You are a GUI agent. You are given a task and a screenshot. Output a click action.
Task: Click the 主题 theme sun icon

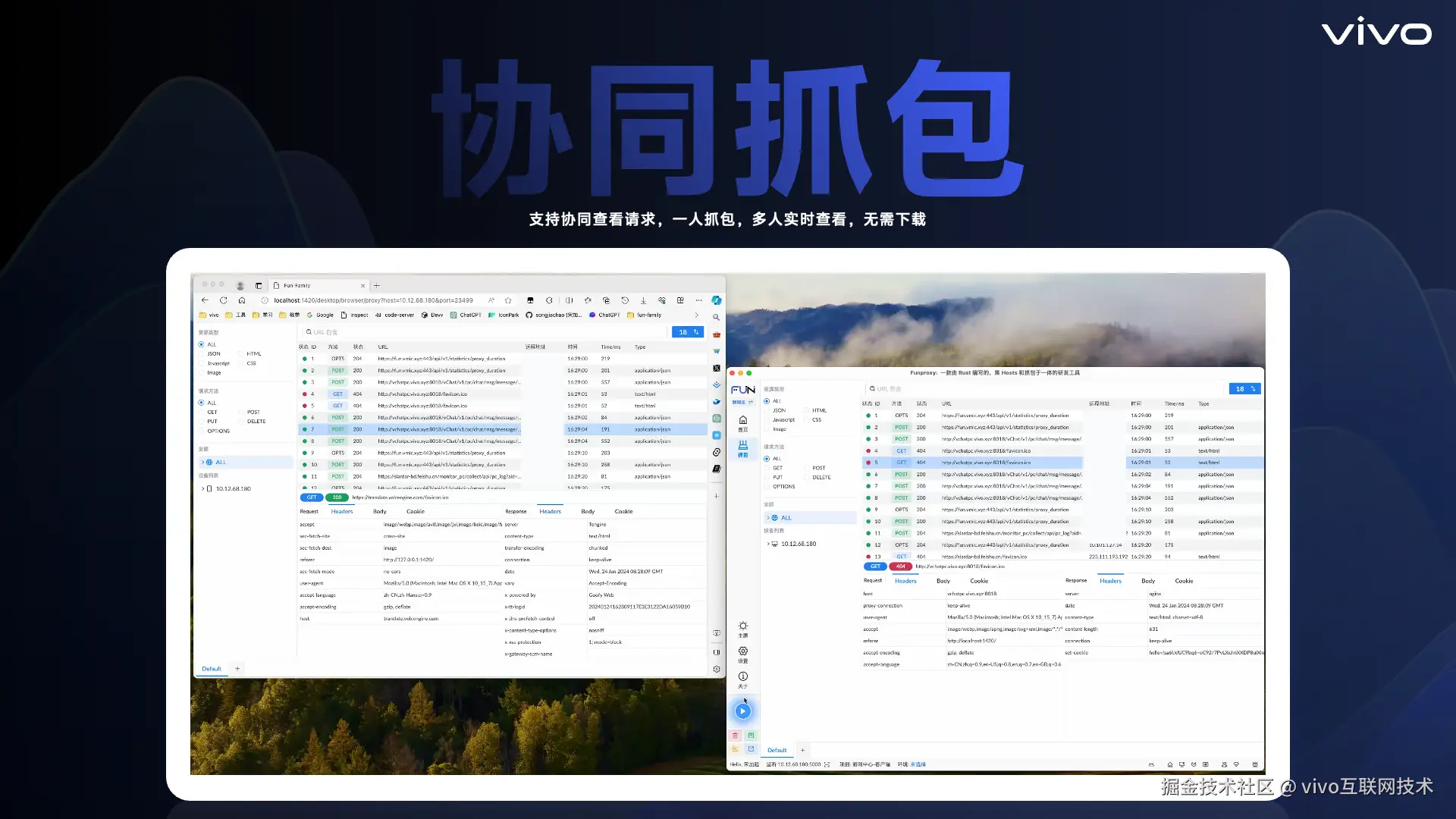pos(742,626)
